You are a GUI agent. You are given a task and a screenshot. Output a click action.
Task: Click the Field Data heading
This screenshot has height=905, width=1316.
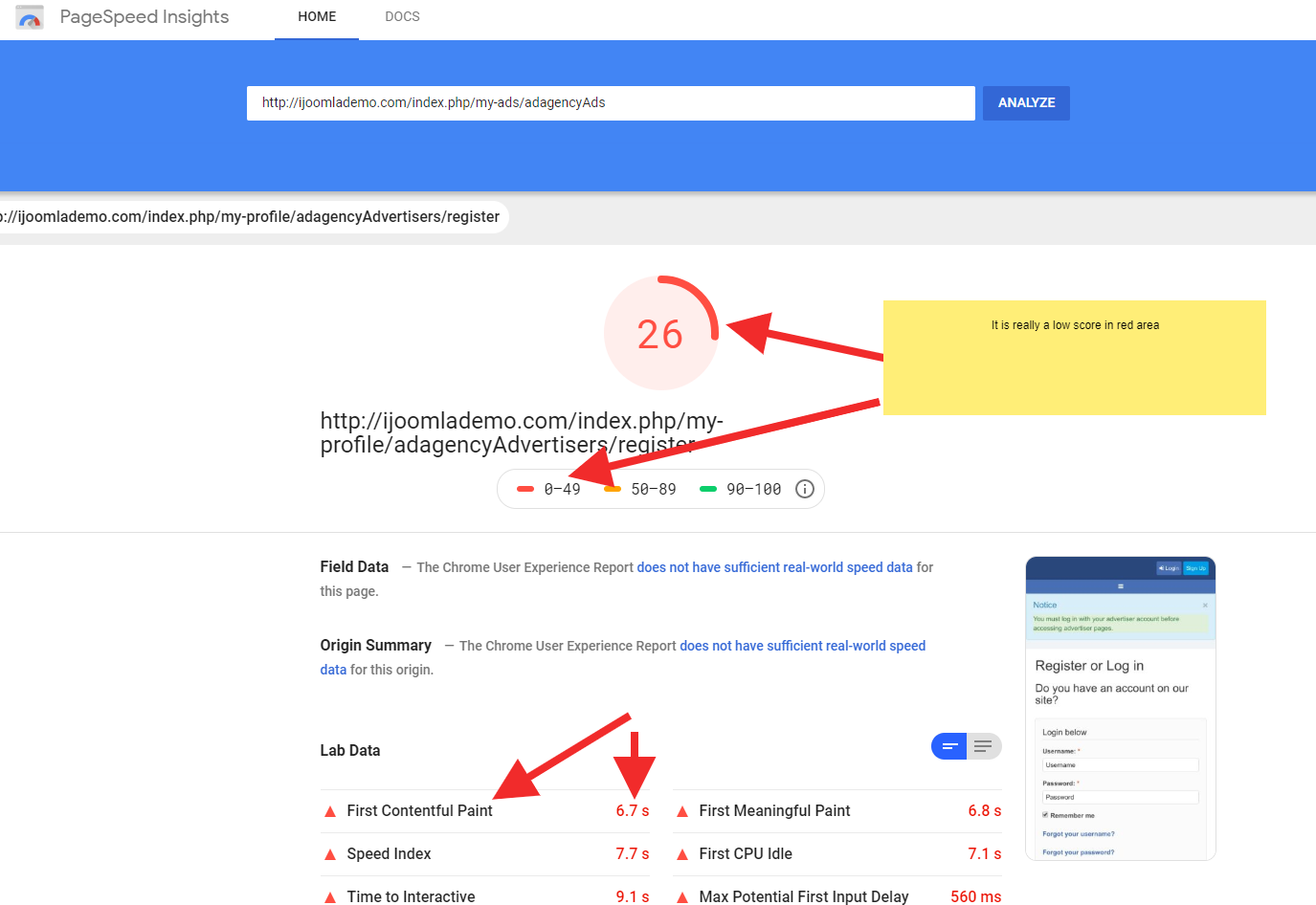pos(354,567)
